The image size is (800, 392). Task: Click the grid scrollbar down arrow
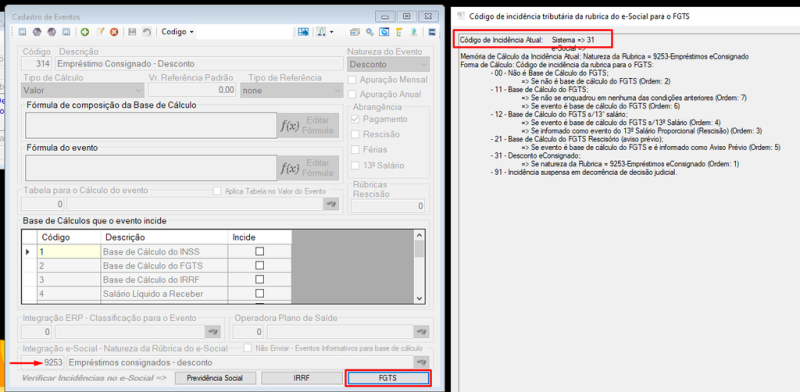(x=419, y=299)
